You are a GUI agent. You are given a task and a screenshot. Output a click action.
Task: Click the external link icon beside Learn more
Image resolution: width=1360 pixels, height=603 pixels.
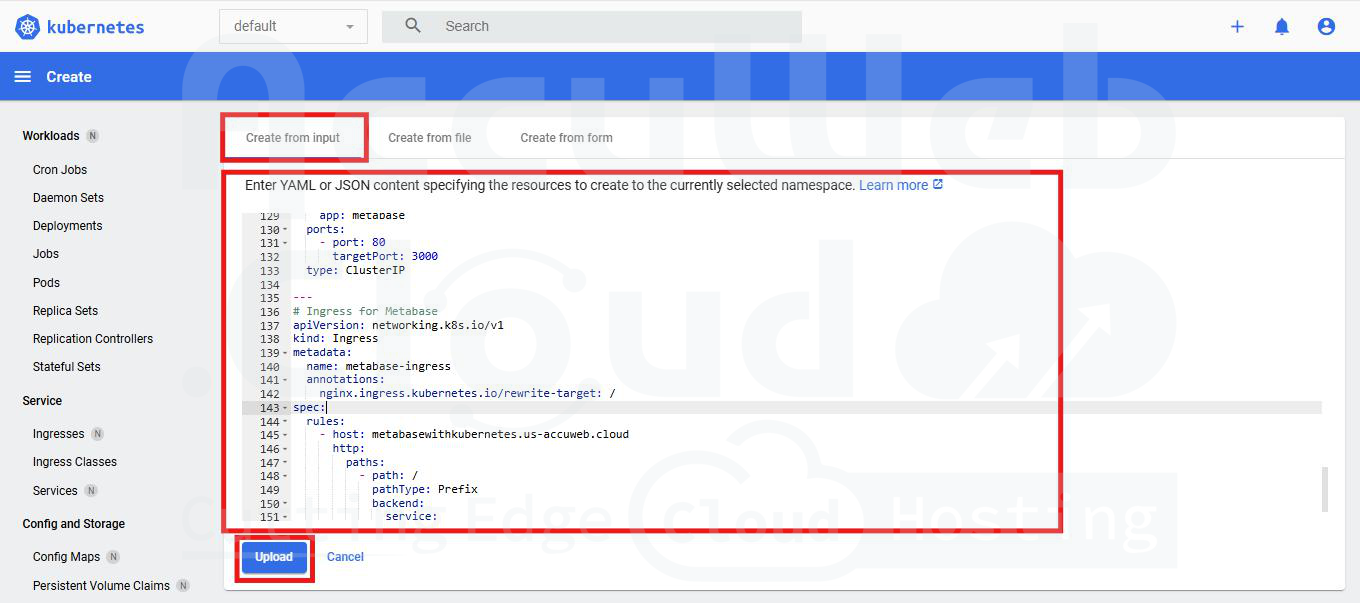point(938,184)
